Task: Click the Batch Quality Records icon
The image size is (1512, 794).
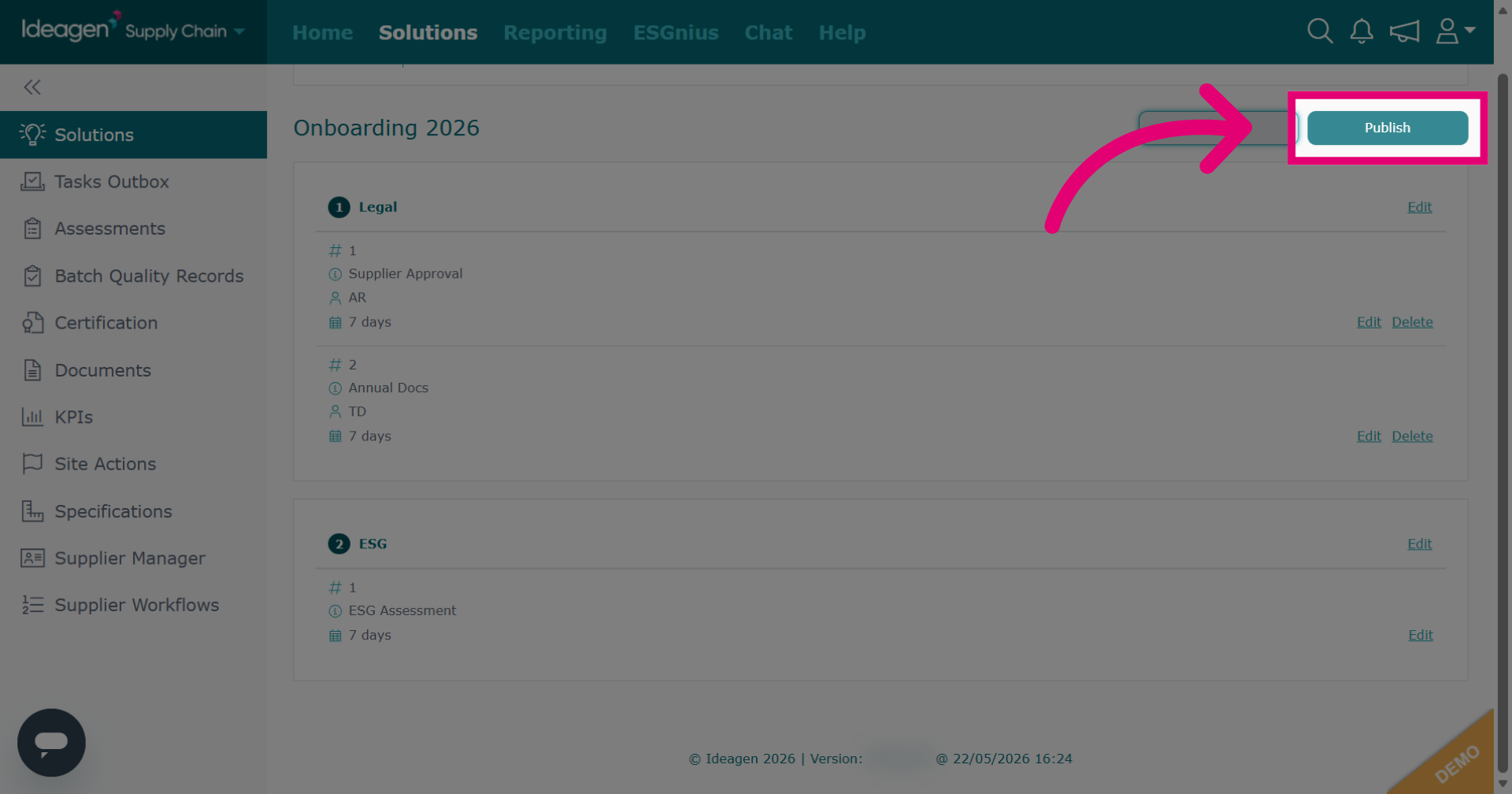Action: coord(32,276)
